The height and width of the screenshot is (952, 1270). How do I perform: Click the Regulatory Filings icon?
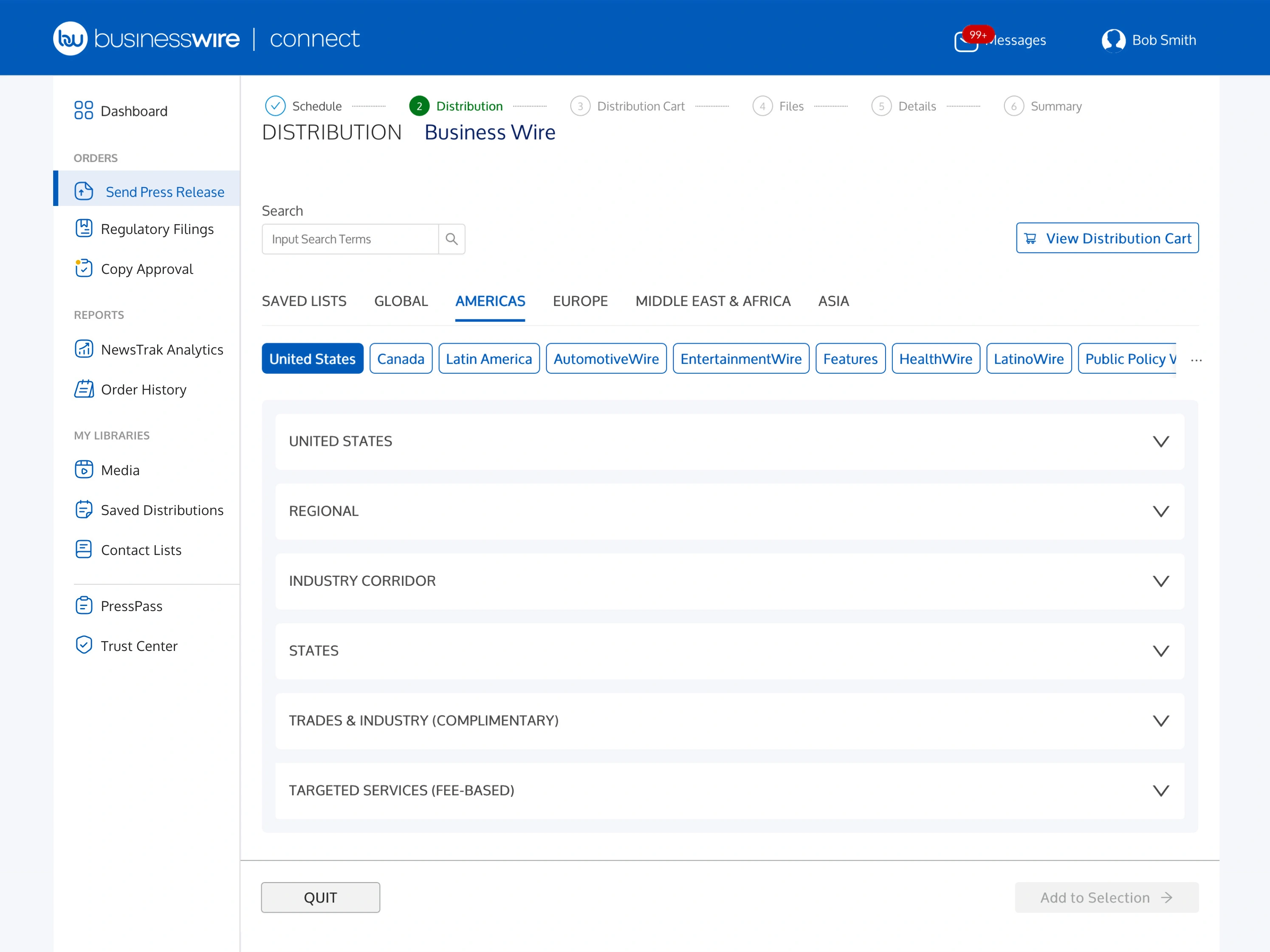(x=84, y=228)
